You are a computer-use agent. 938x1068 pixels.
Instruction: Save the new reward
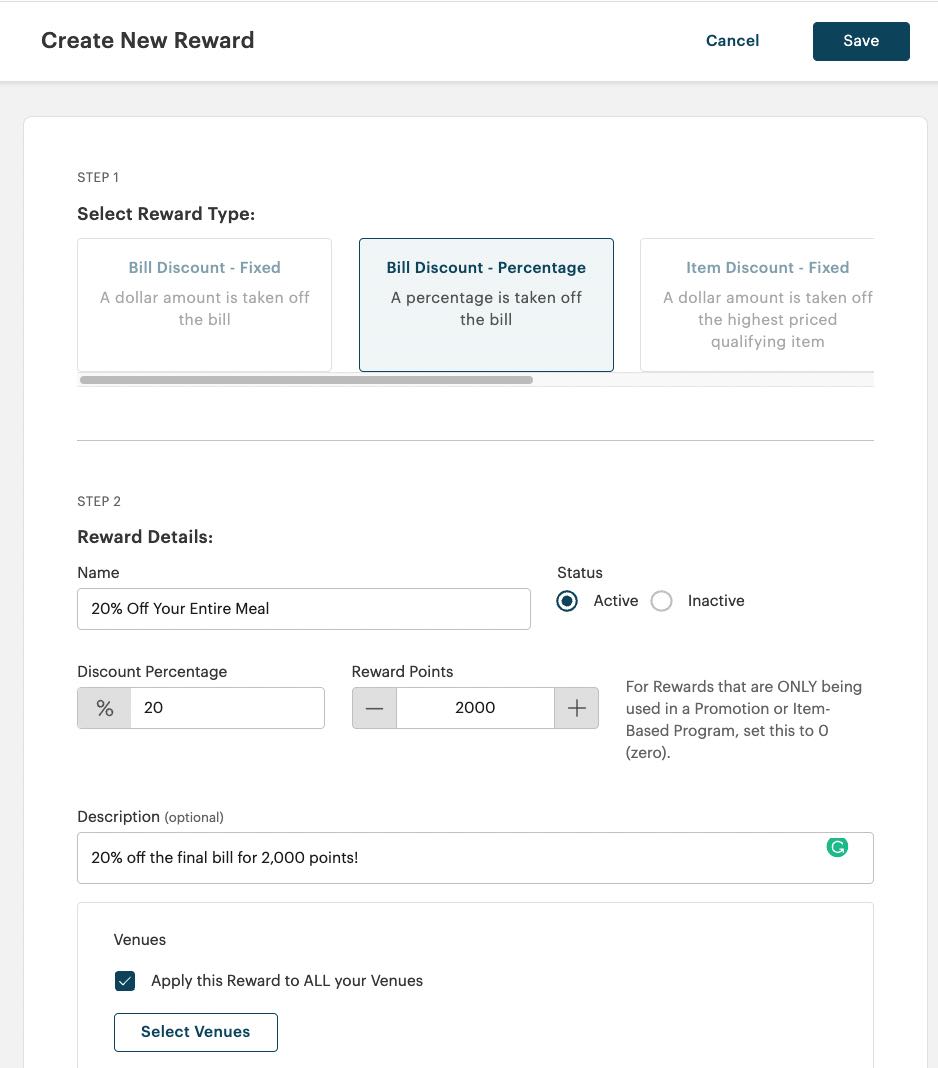[861, 41]
